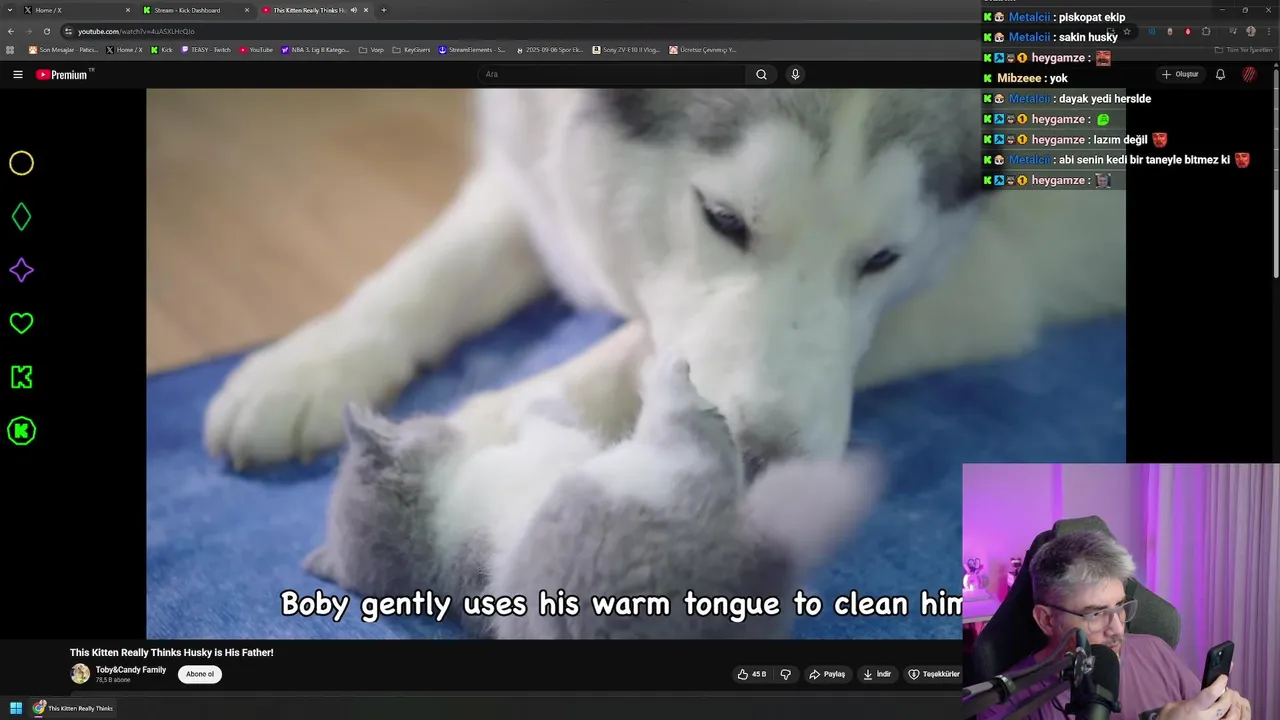Open Son Mesajlar bookmark
Image resolution: width=1280 pixels, height=720 pixels.
pyautogui.click(x=63, y=49)
